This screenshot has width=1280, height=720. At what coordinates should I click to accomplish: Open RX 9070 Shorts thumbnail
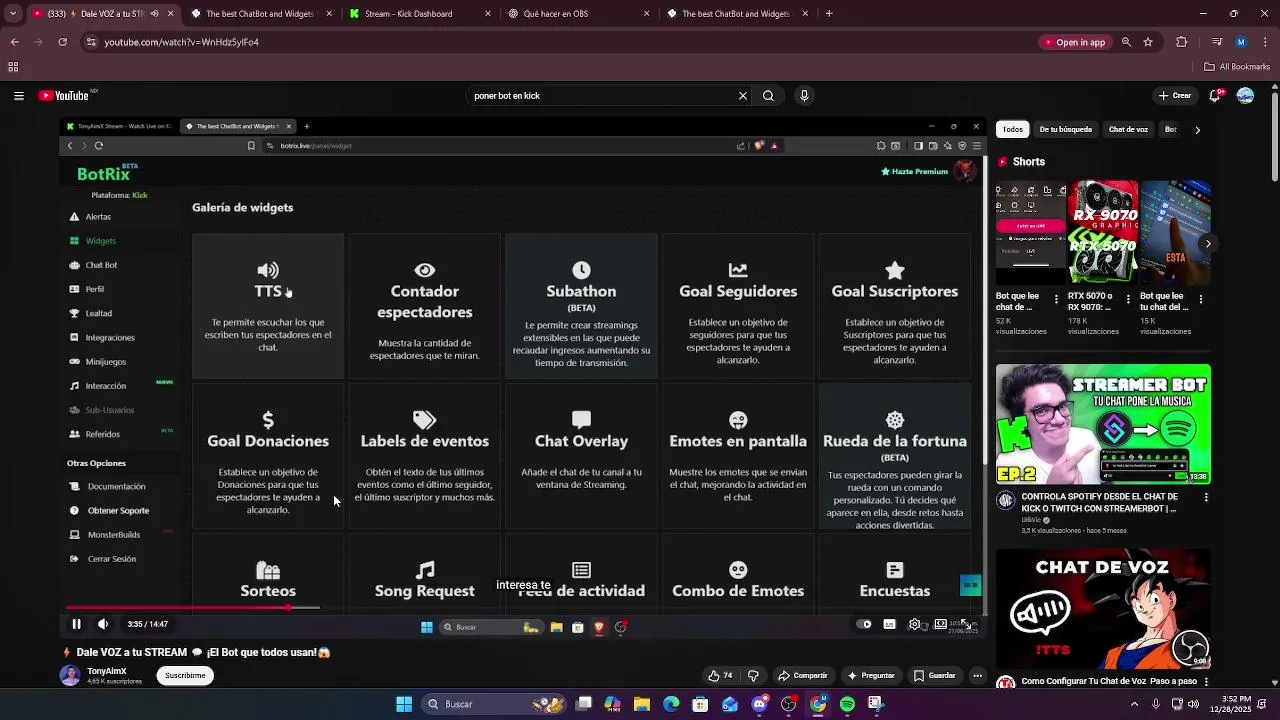(x=1103, y=232)
